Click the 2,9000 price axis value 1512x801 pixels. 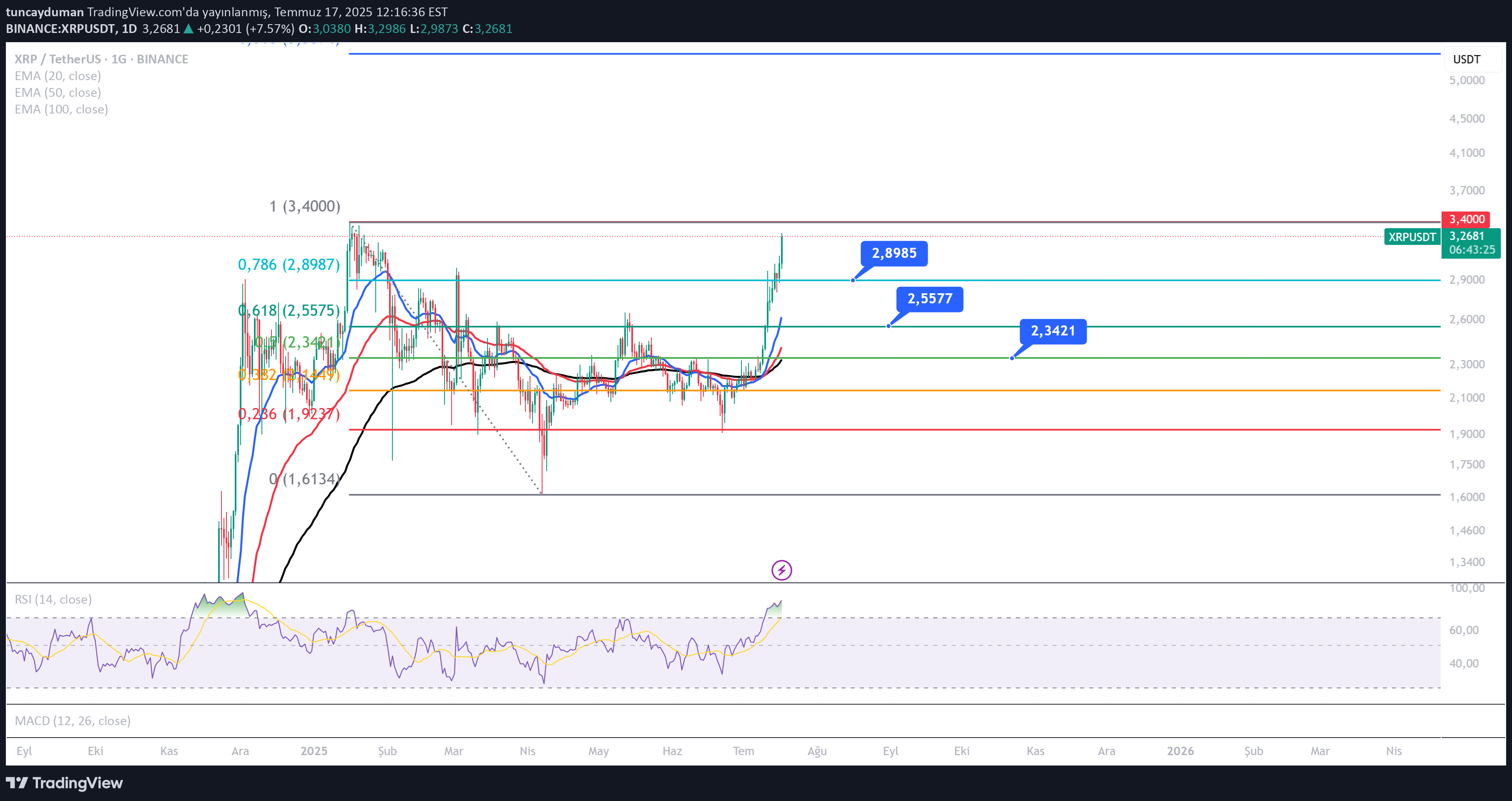[x=1467, y=280]
